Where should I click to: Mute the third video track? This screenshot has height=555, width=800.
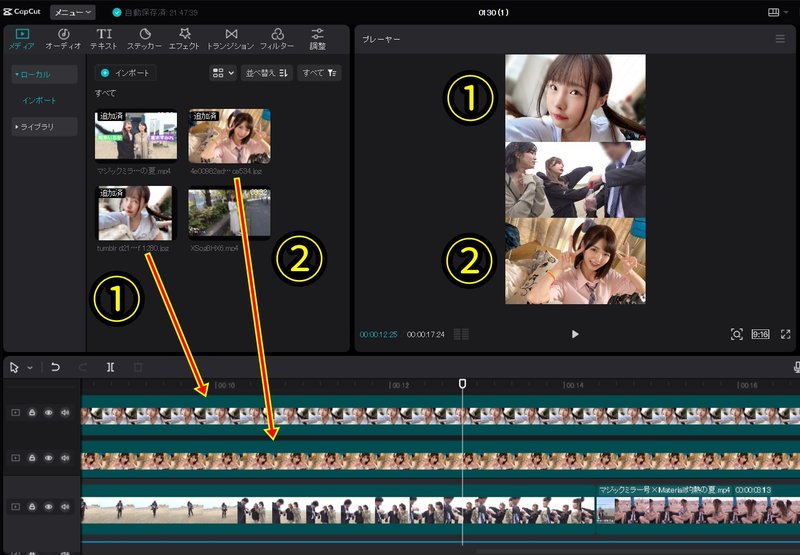pyautogui.click(x=65, y=507)
